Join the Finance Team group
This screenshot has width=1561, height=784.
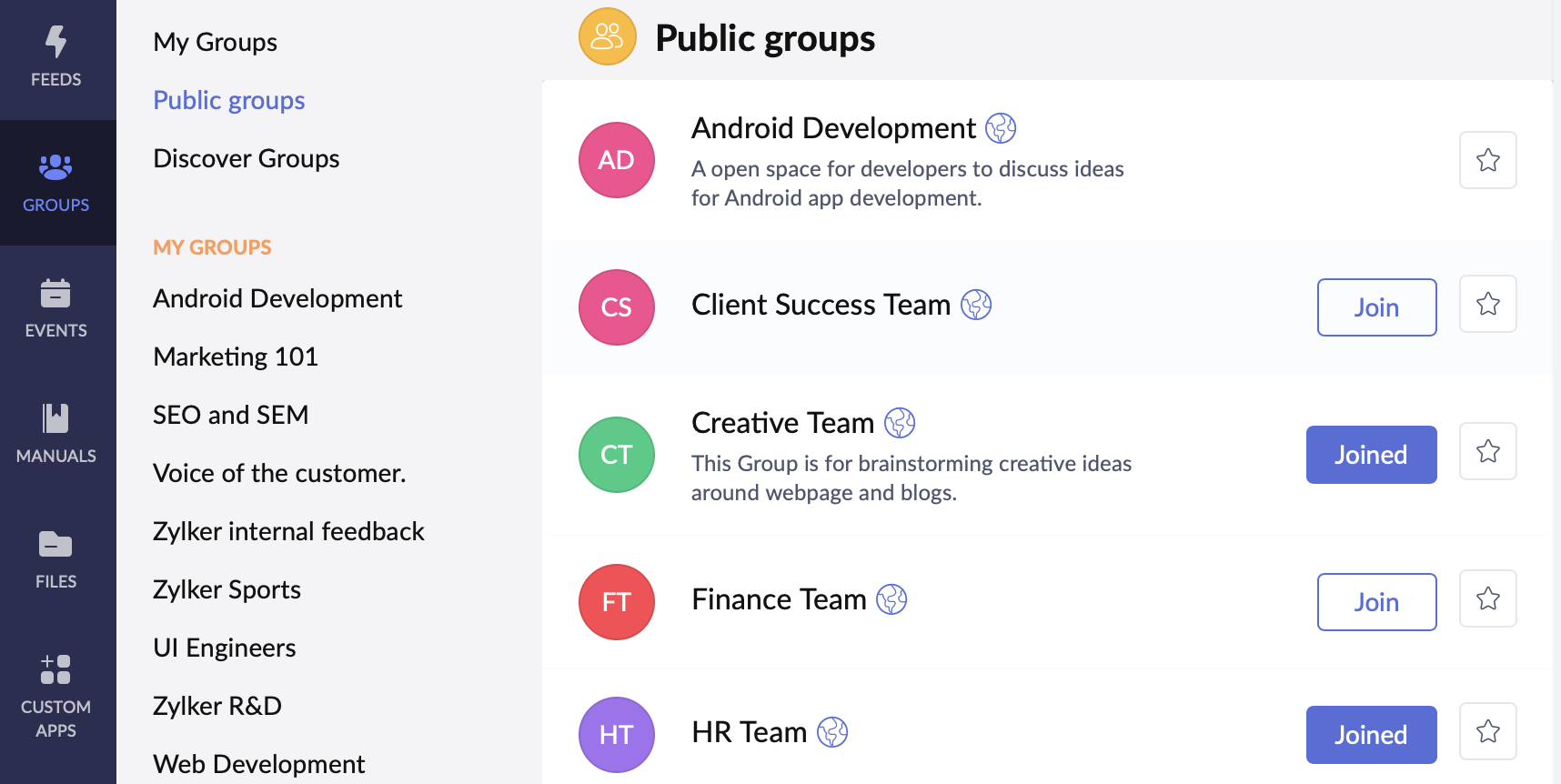tap(1376, 602)
